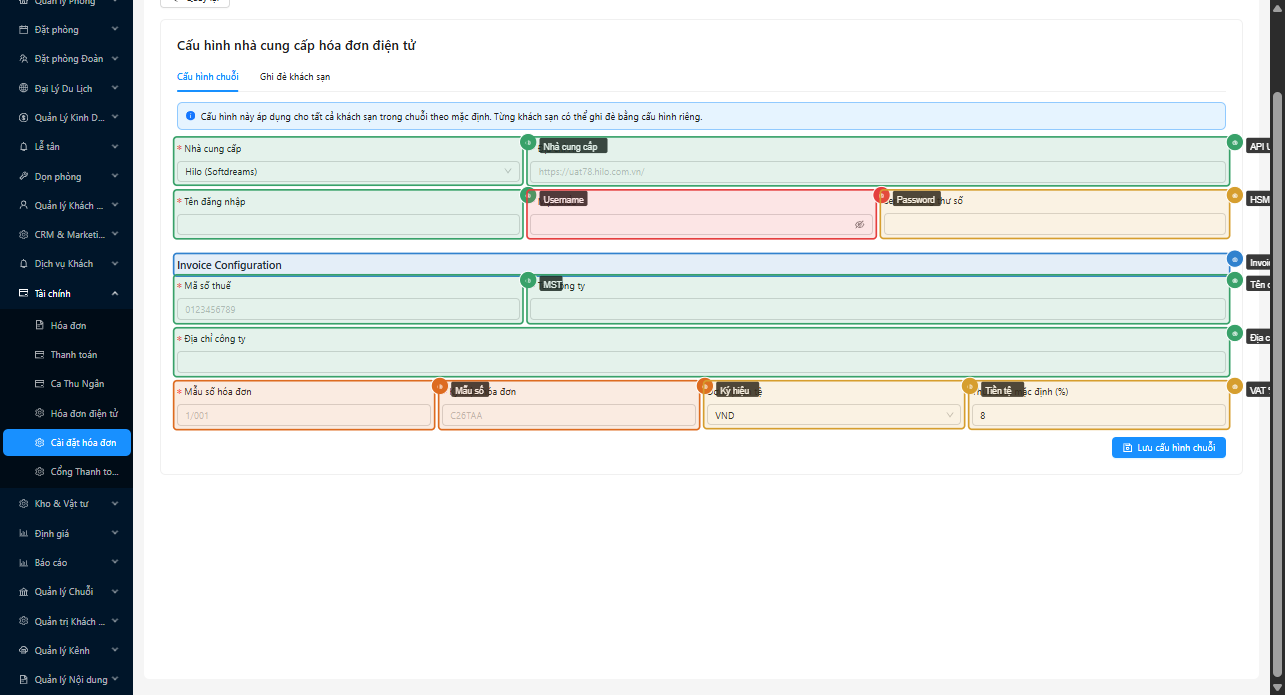Open Hóa đơn in the Tài chính submenu

click(68, 325)
